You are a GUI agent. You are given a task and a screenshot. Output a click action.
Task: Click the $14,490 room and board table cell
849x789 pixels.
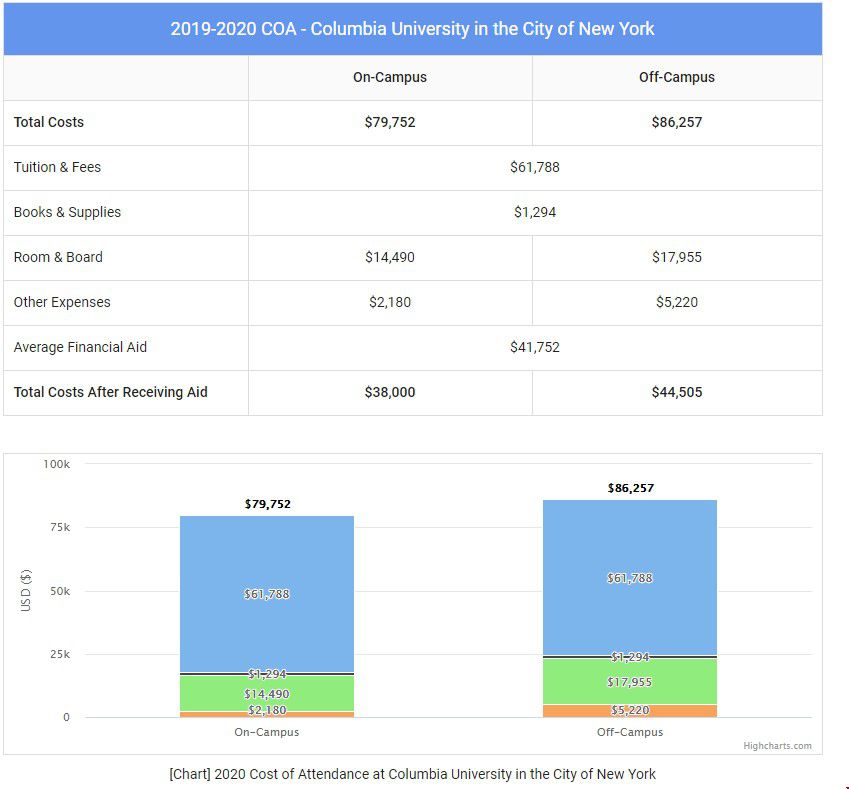390,257
